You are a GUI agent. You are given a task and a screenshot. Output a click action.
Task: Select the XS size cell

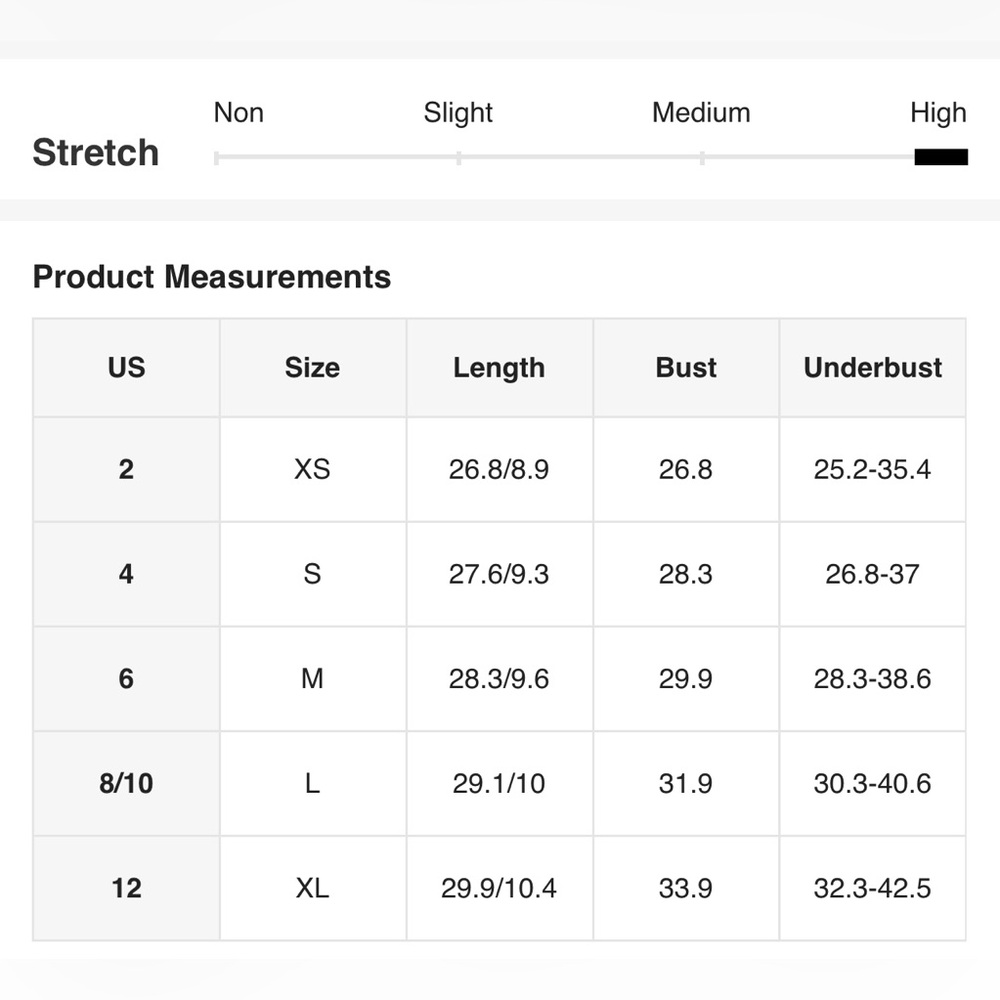[312, 469]
